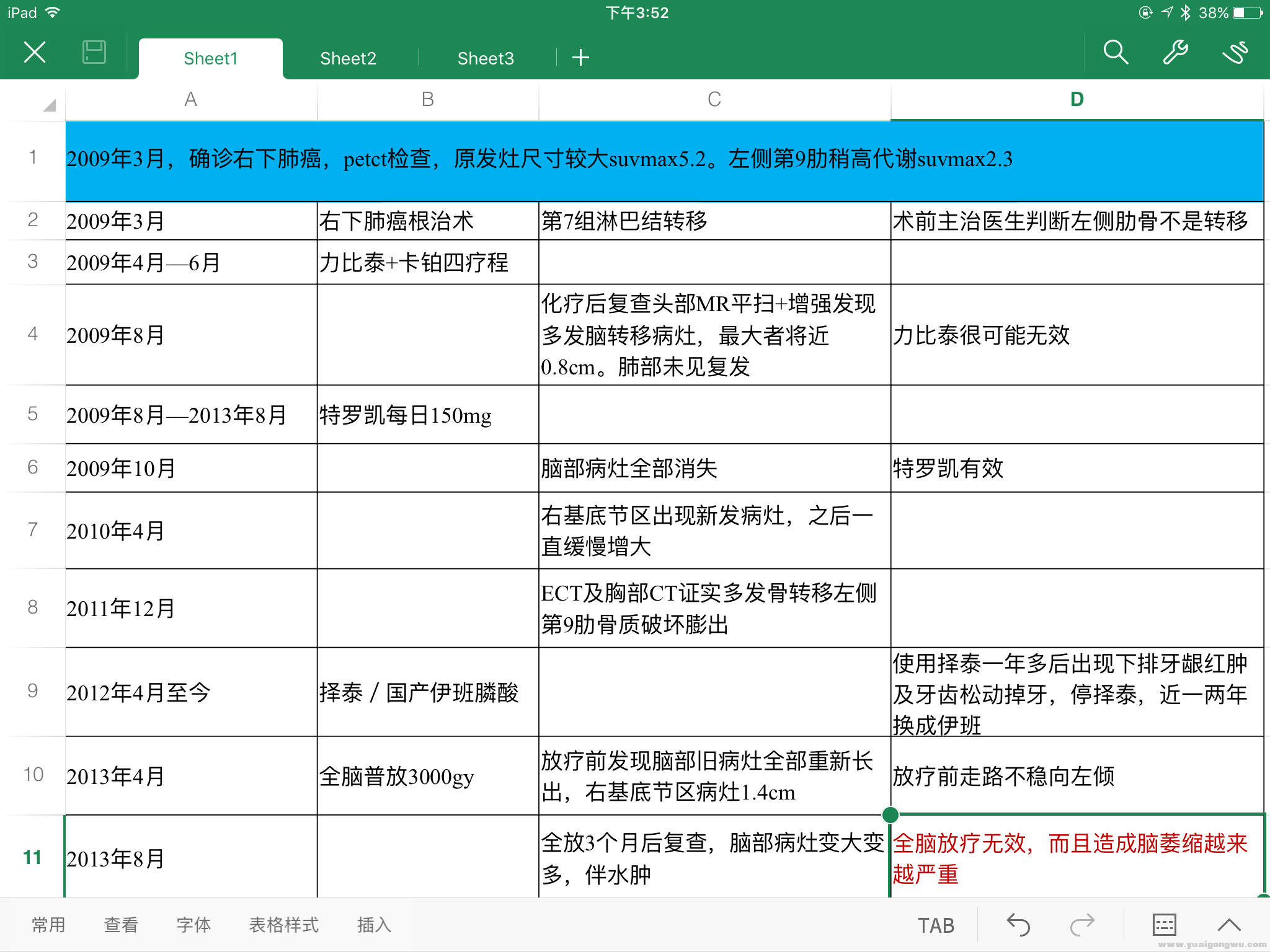Select cell '择泰 / 国产伊班膦酸'
The image size is (1270, 952).
point(428,692)
